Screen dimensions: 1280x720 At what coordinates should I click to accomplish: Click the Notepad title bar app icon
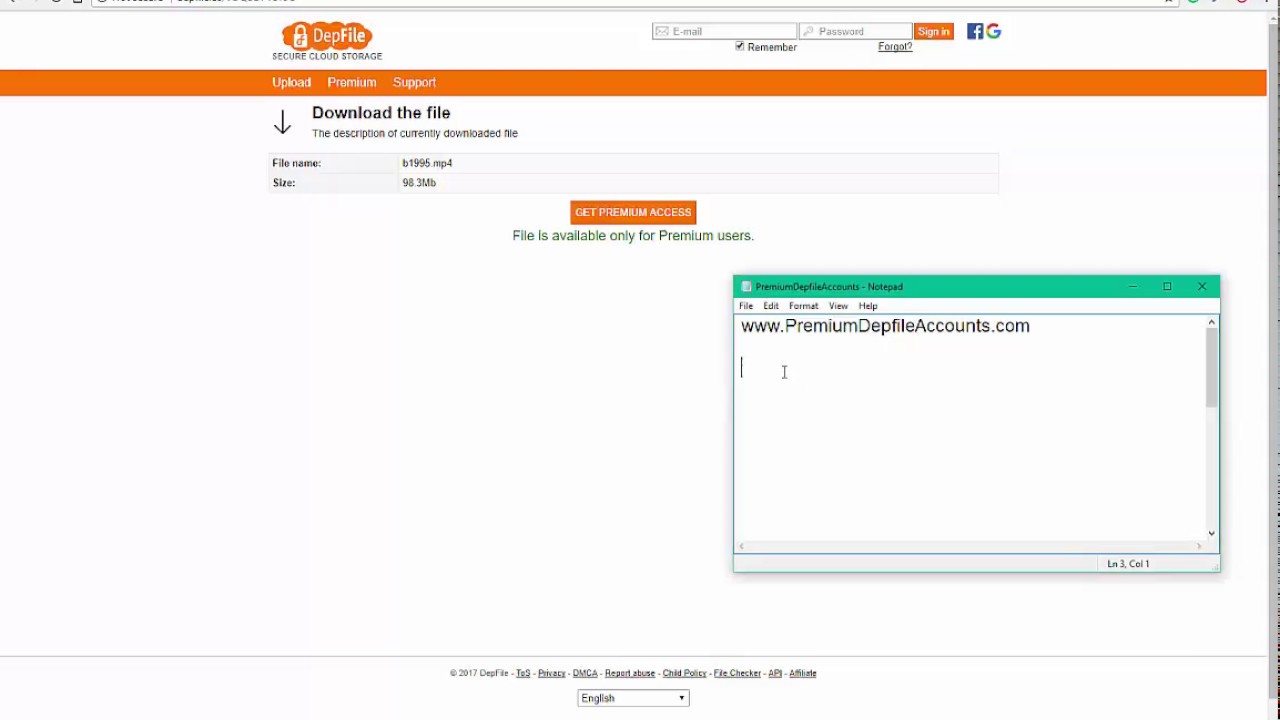[746, 287]
